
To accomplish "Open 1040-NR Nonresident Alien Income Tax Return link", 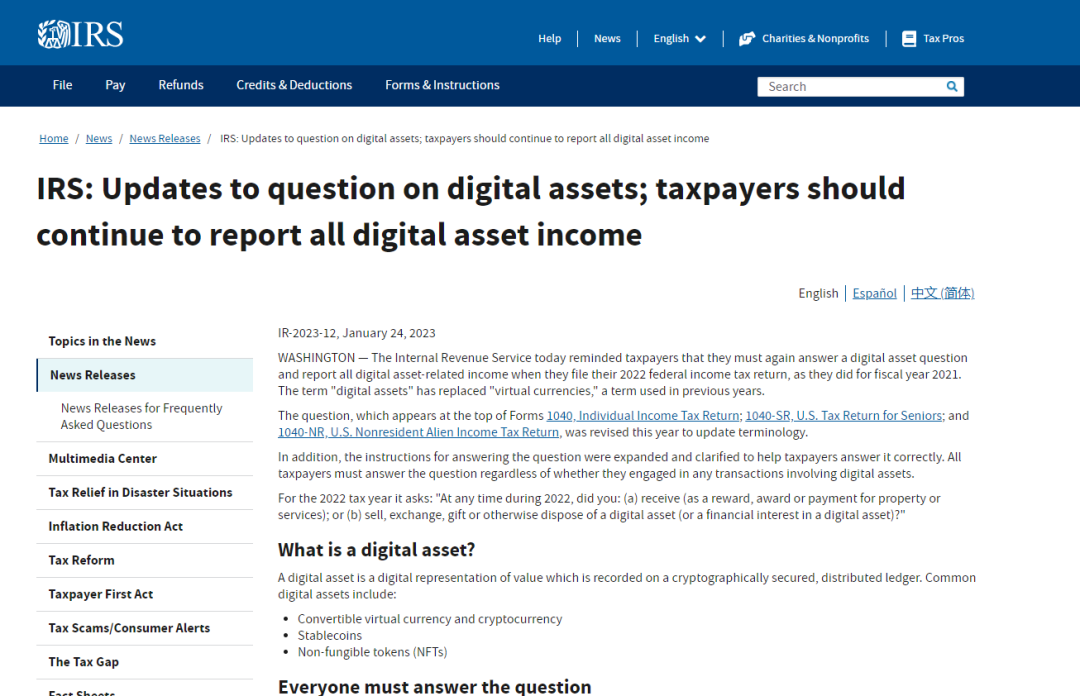I will pyautogui.click(x=418, y=432).
